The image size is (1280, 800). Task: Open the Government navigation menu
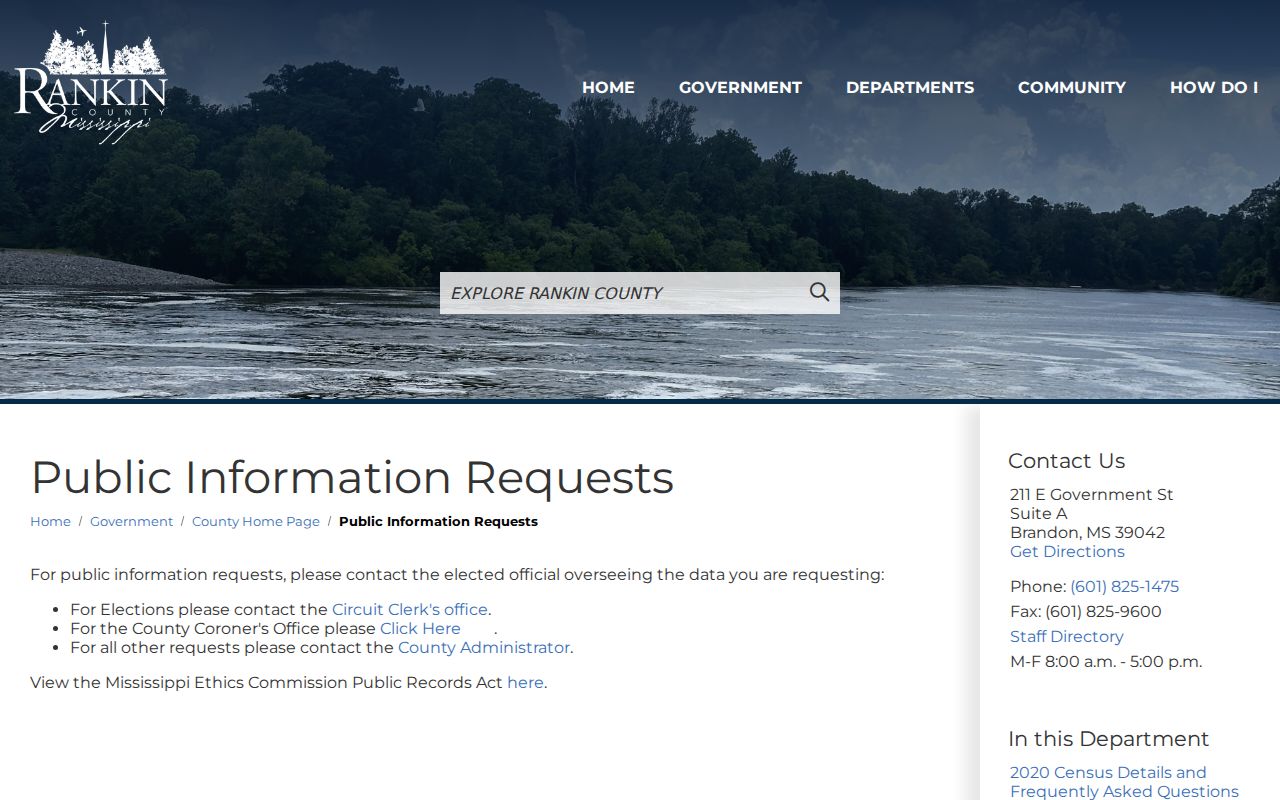tap(740, 87)
